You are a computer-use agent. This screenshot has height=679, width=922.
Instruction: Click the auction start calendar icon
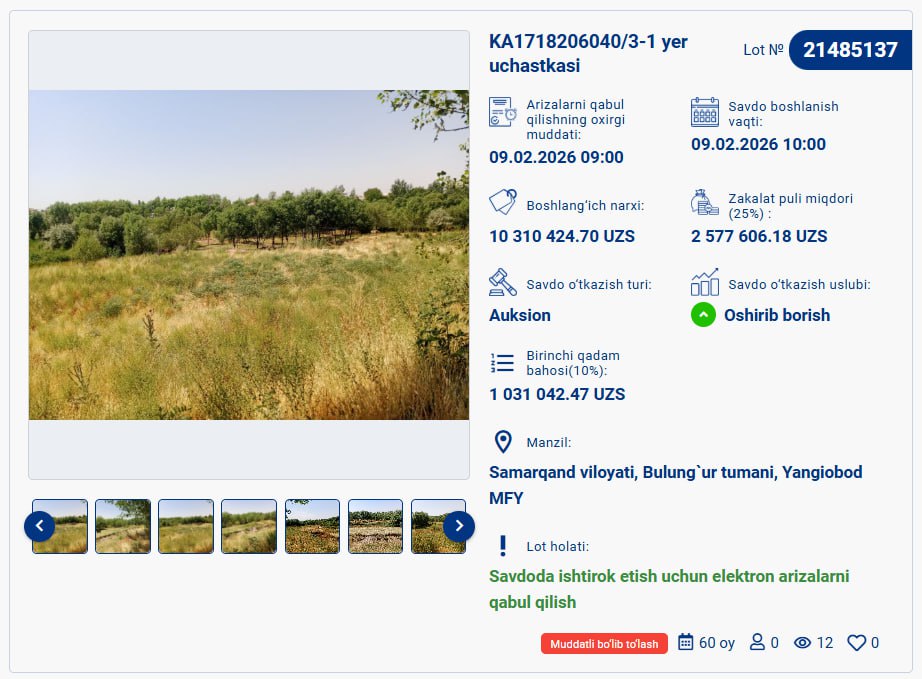point(705,112)
